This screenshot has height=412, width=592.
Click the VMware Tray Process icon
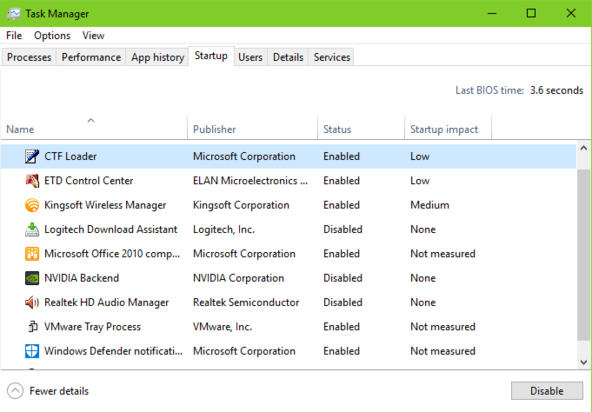pyautogui.click(x=32, y=327)
